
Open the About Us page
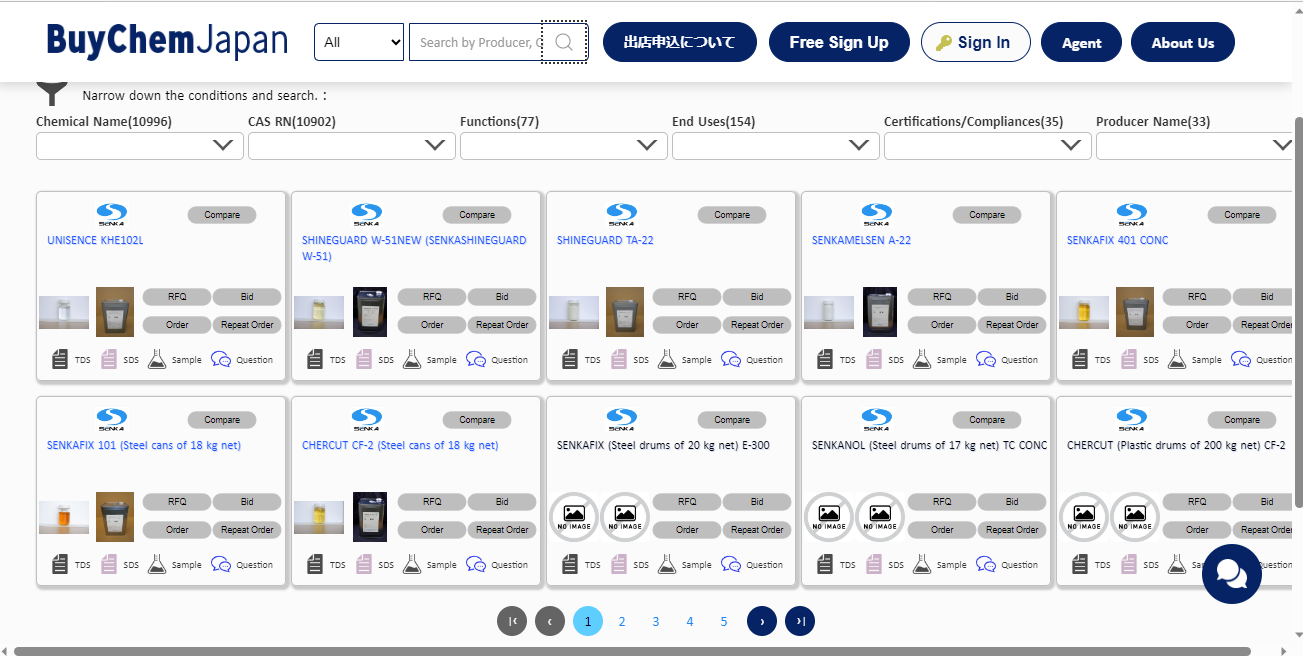pos(1183,42)
